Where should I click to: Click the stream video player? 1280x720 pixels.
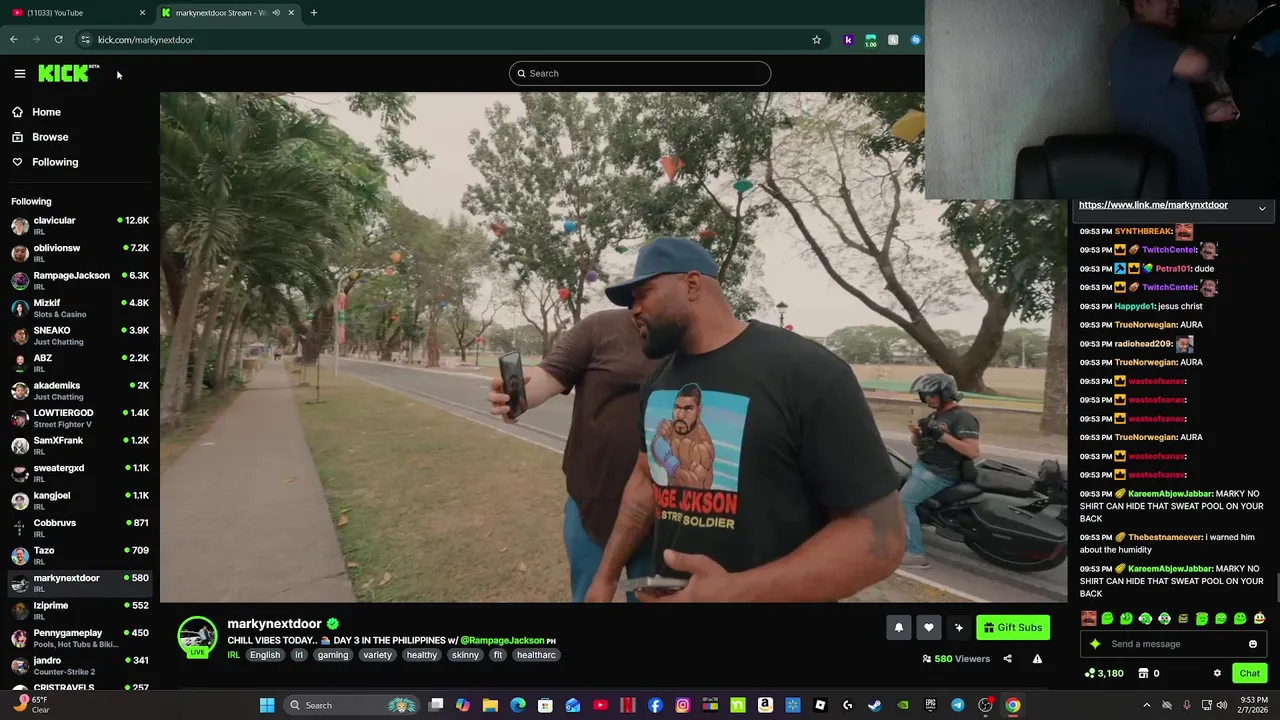(x=613, y=347)
